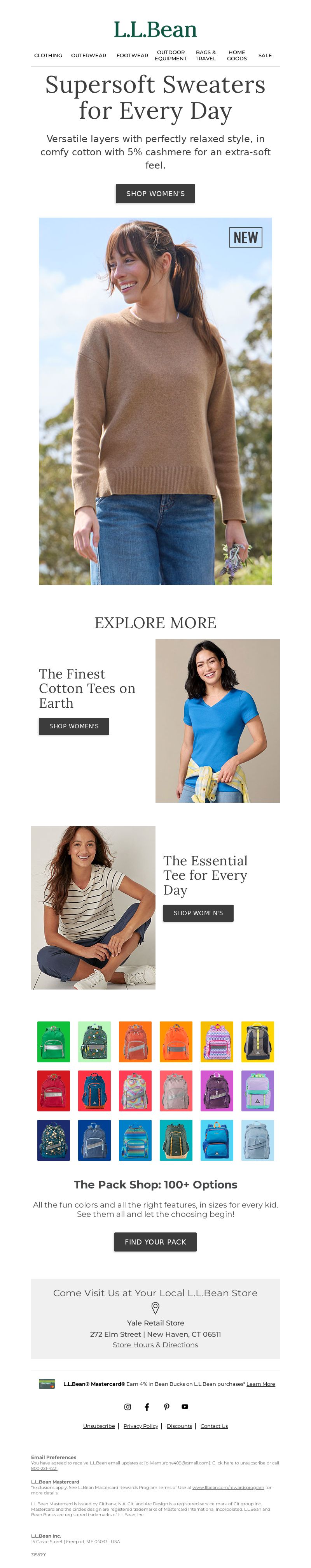Open the Footwear navigation item
Image resolution: width=311 pixels, height=1568 pixels.
133,55
